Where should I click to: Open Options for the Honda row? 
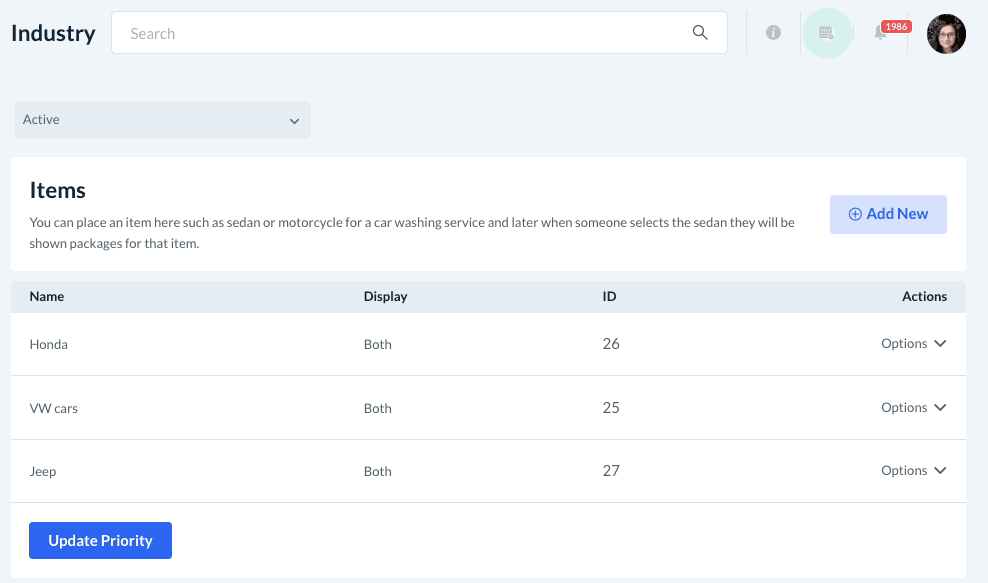tap(913, 344)
